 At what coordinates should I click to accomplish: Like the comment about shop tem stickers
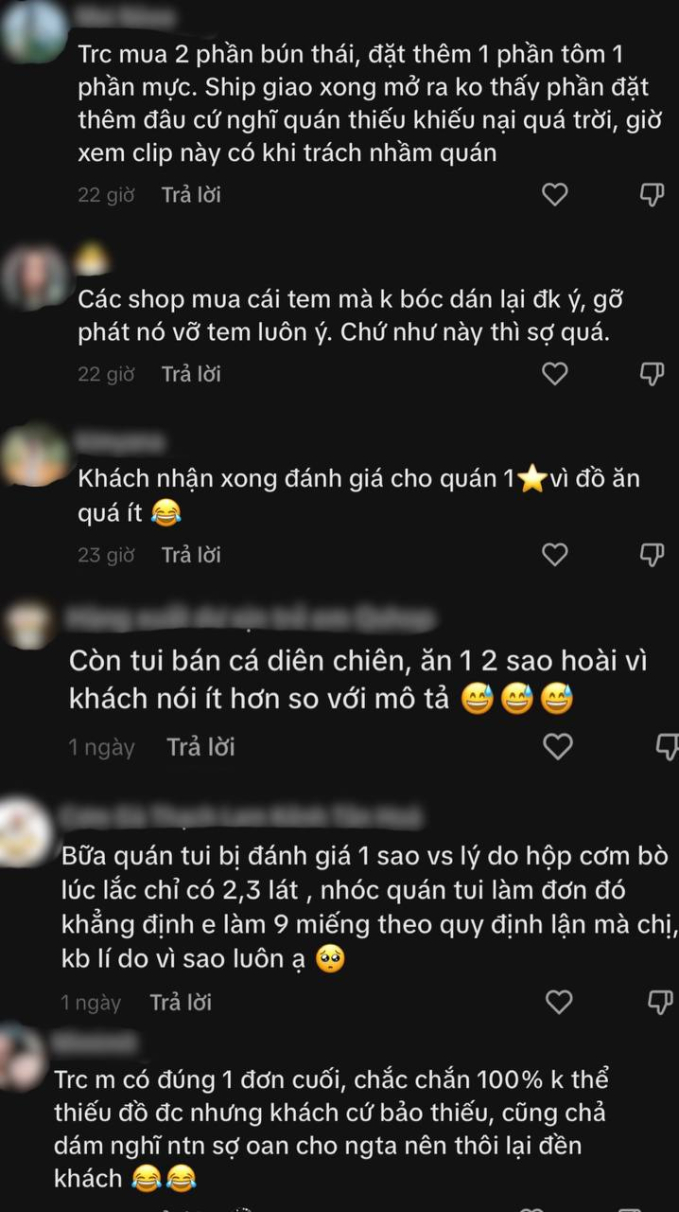click(x=555, y=374)
